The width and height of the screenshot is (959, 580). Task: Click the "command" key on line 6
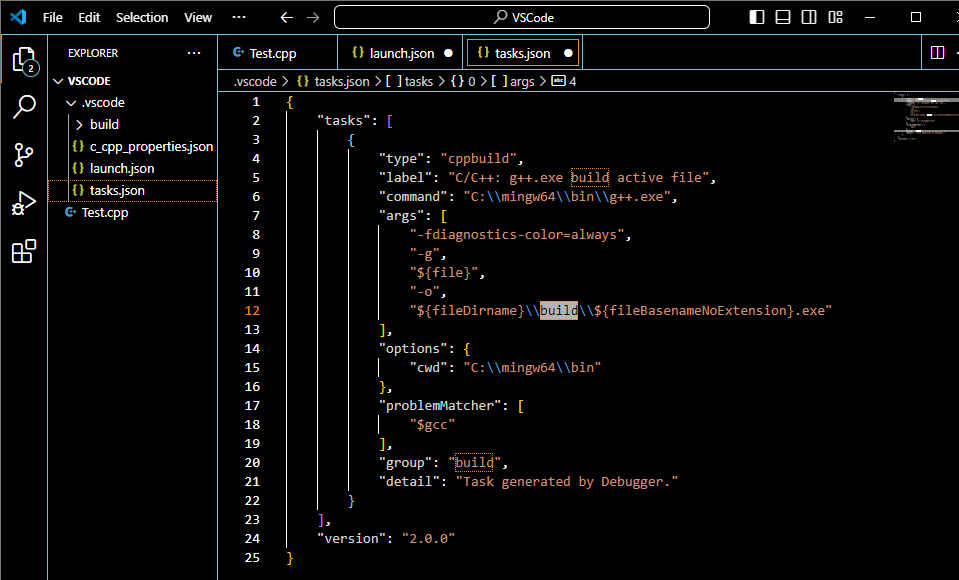click(x=413, y=196)
